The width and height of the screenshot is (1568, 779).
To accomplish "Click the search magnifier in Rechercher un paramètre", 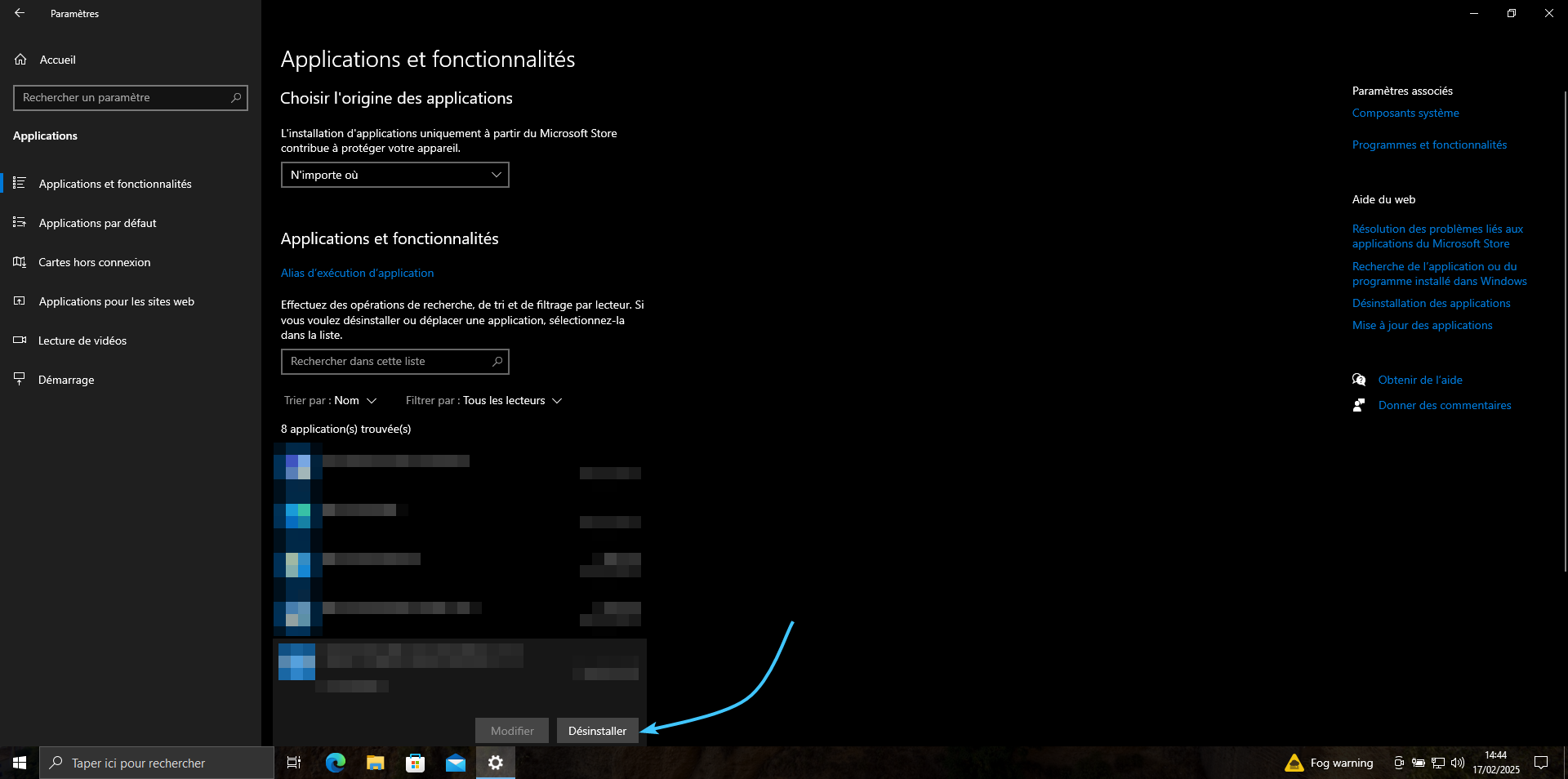I will (236, 98).
